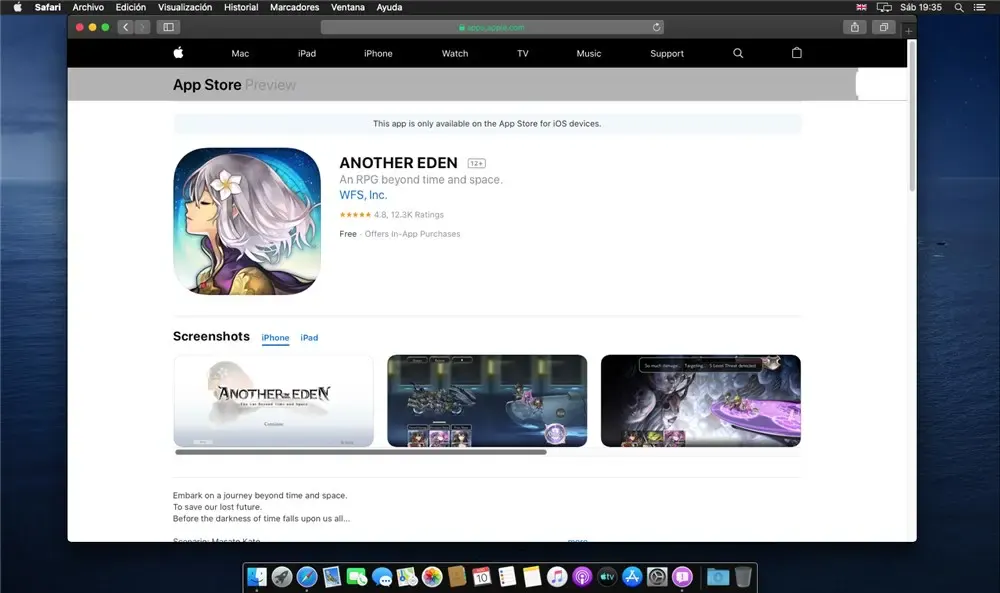
Task: Open the Support link in Apple navbar
Action: [667, 53]
